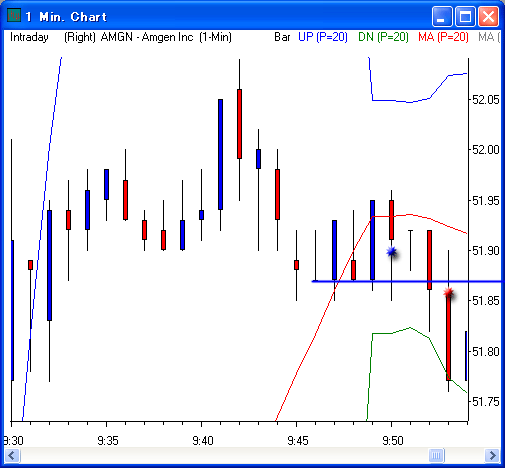Screen dimensions: 505x468
Task: Select the UP (P=20) legend label
Action: point(323,37)
